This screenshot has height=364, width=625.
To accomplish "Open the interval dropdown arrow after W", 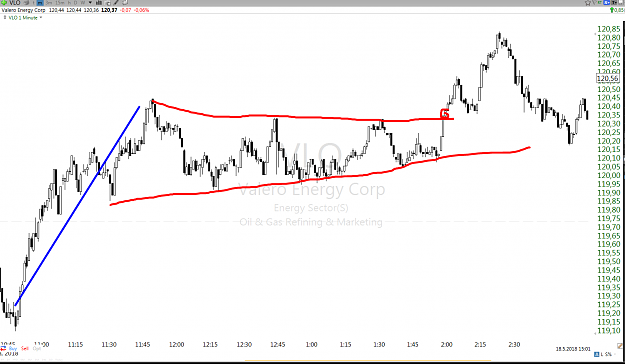I will coord(90,2).
